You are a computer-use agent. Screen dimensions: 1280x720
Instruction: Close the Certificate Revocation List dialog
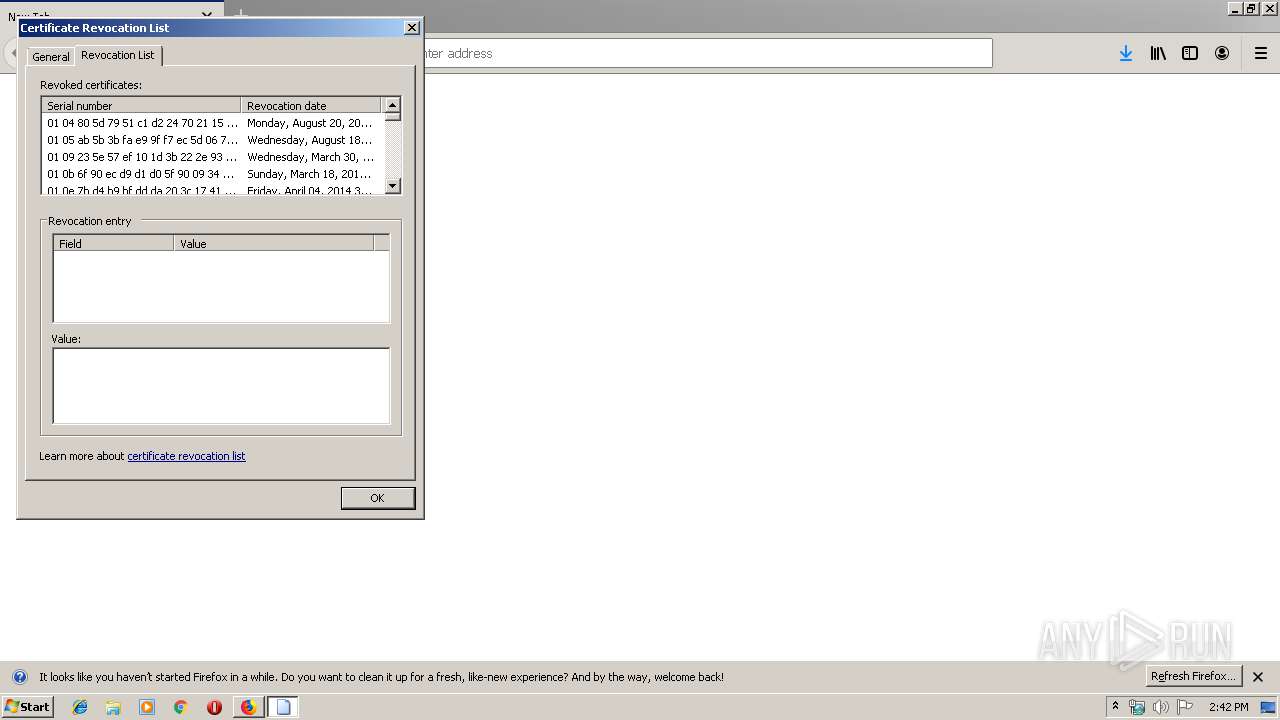coord(411,28)
